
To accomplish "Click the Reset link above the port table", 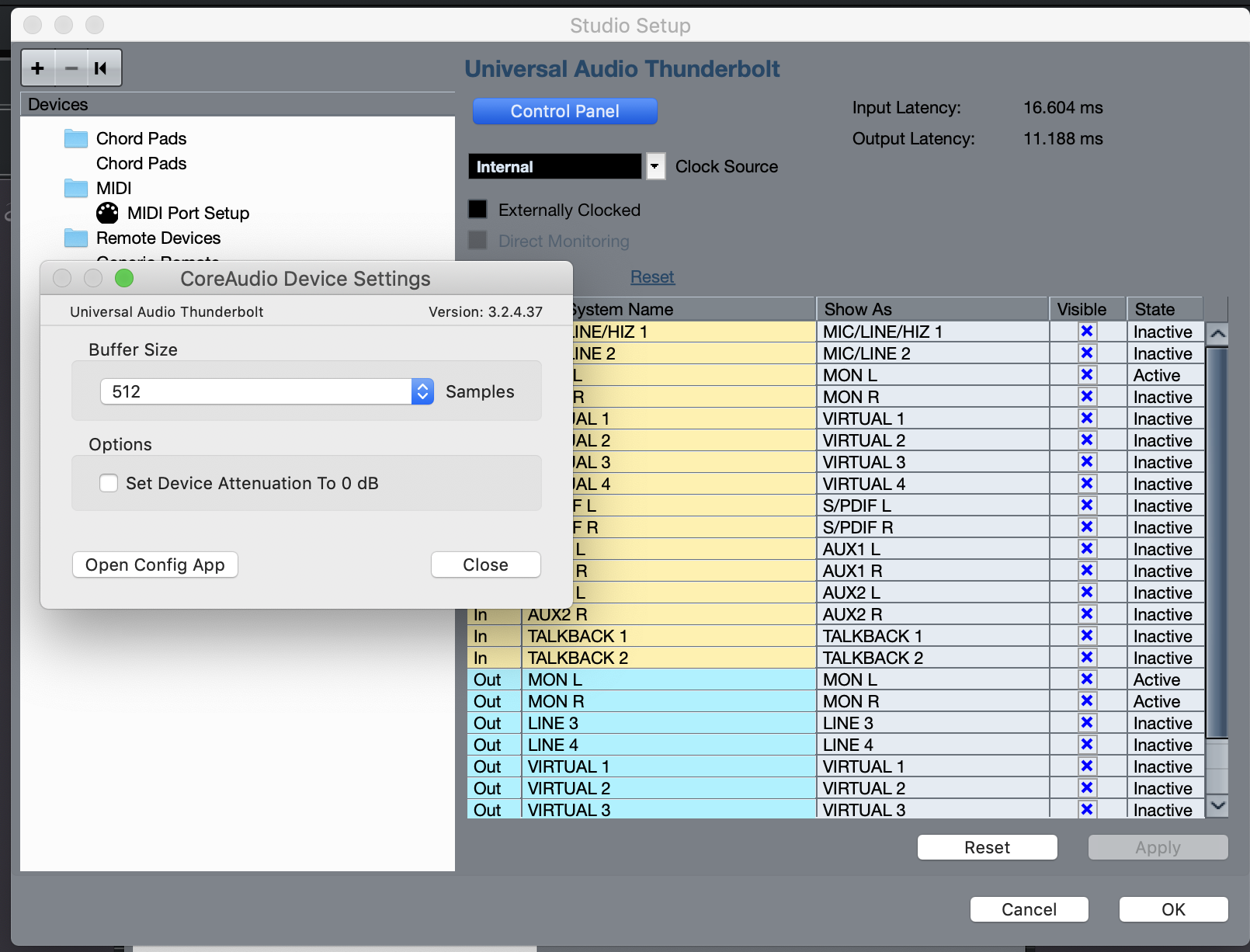I will [x=652, y=277].
